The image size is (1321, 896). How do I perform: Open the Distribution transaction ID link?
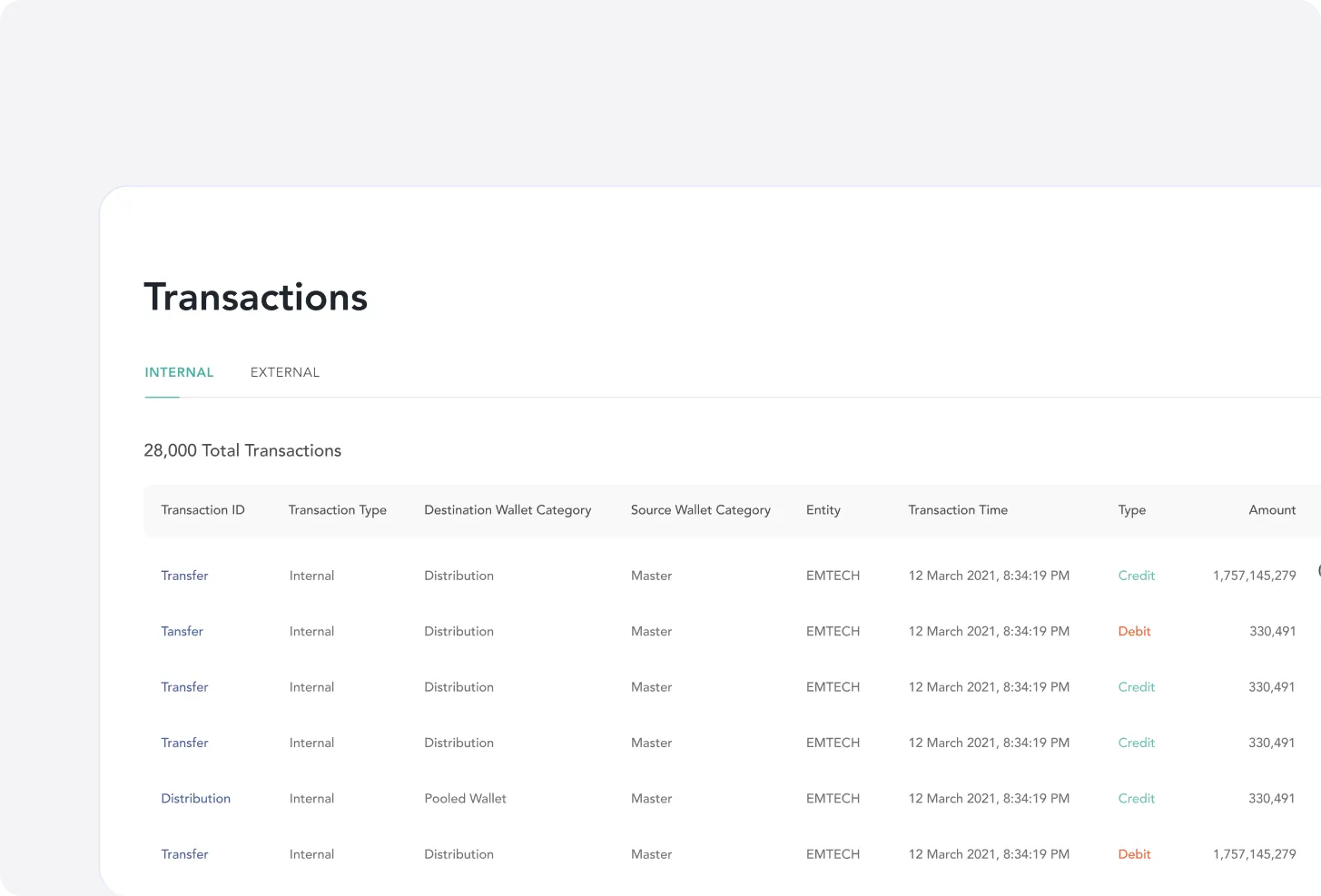click(195, 799)
